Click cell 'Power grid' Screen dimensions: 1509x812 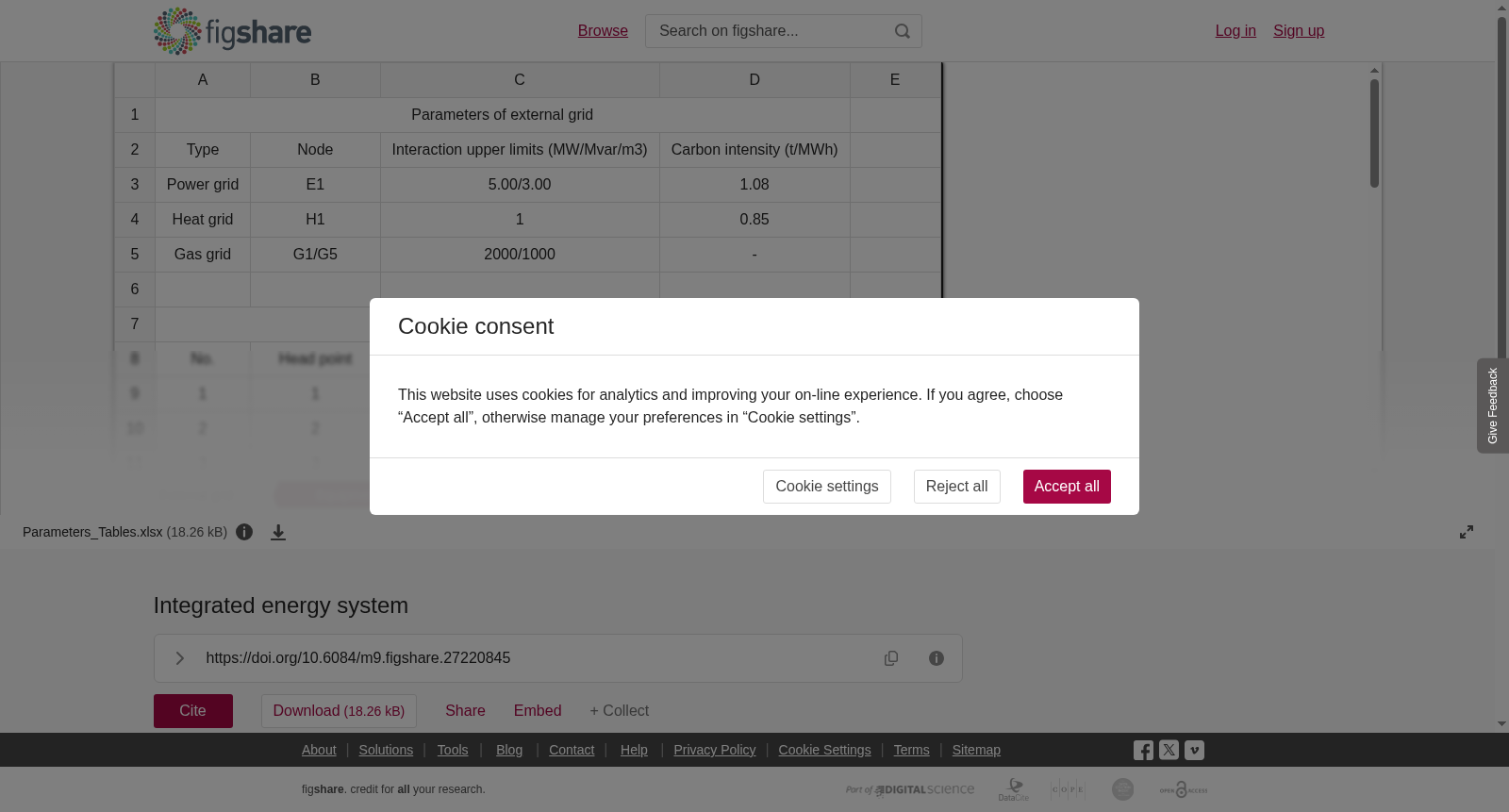pyautogui.click(x=203, y=185)
